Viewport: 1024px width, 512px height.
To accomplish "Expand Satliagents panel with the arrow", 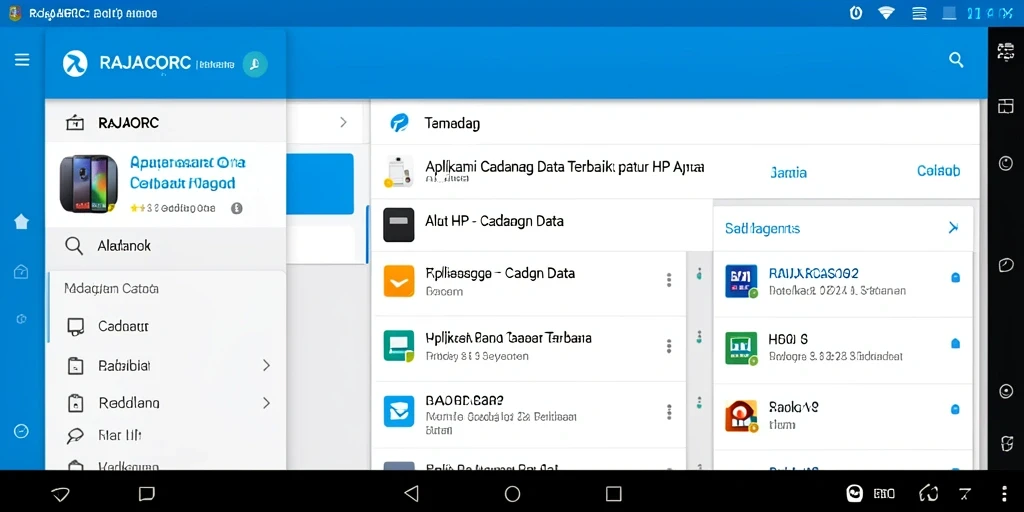I will click(x=953, y=227).
